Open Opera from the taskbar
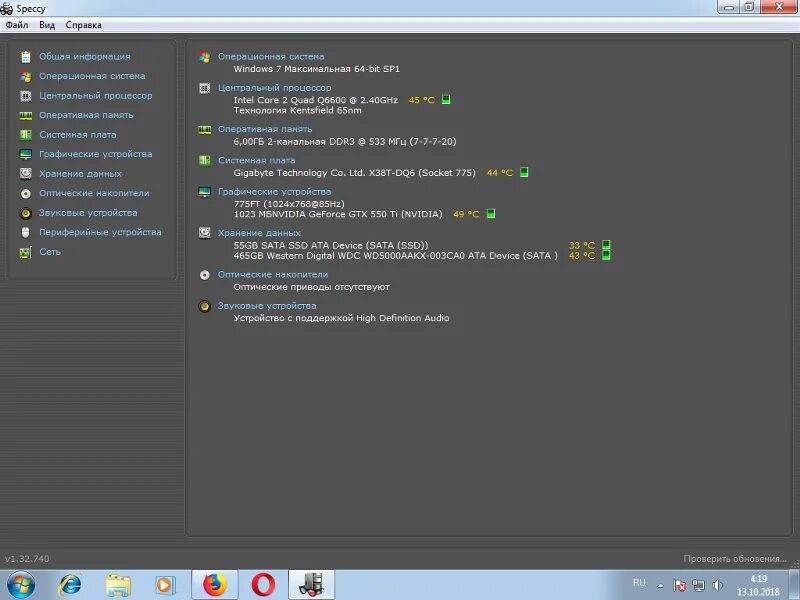Screen dimensions: 800x600 coord(263,585)
